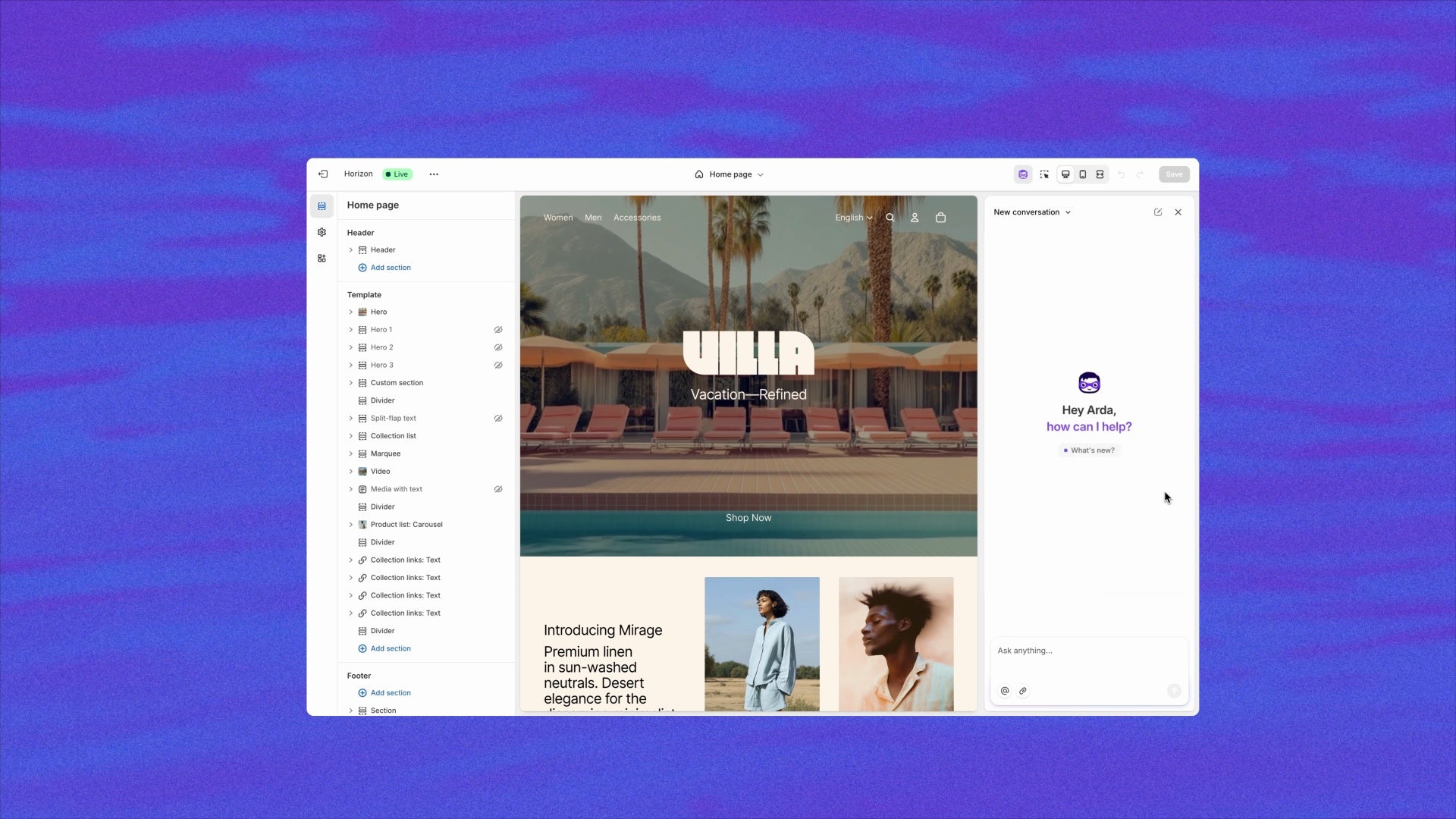1456x819 pixels.
Task: Open the app embeds icon in left rail
Action: pyautogui.click(x=322, y=259)
